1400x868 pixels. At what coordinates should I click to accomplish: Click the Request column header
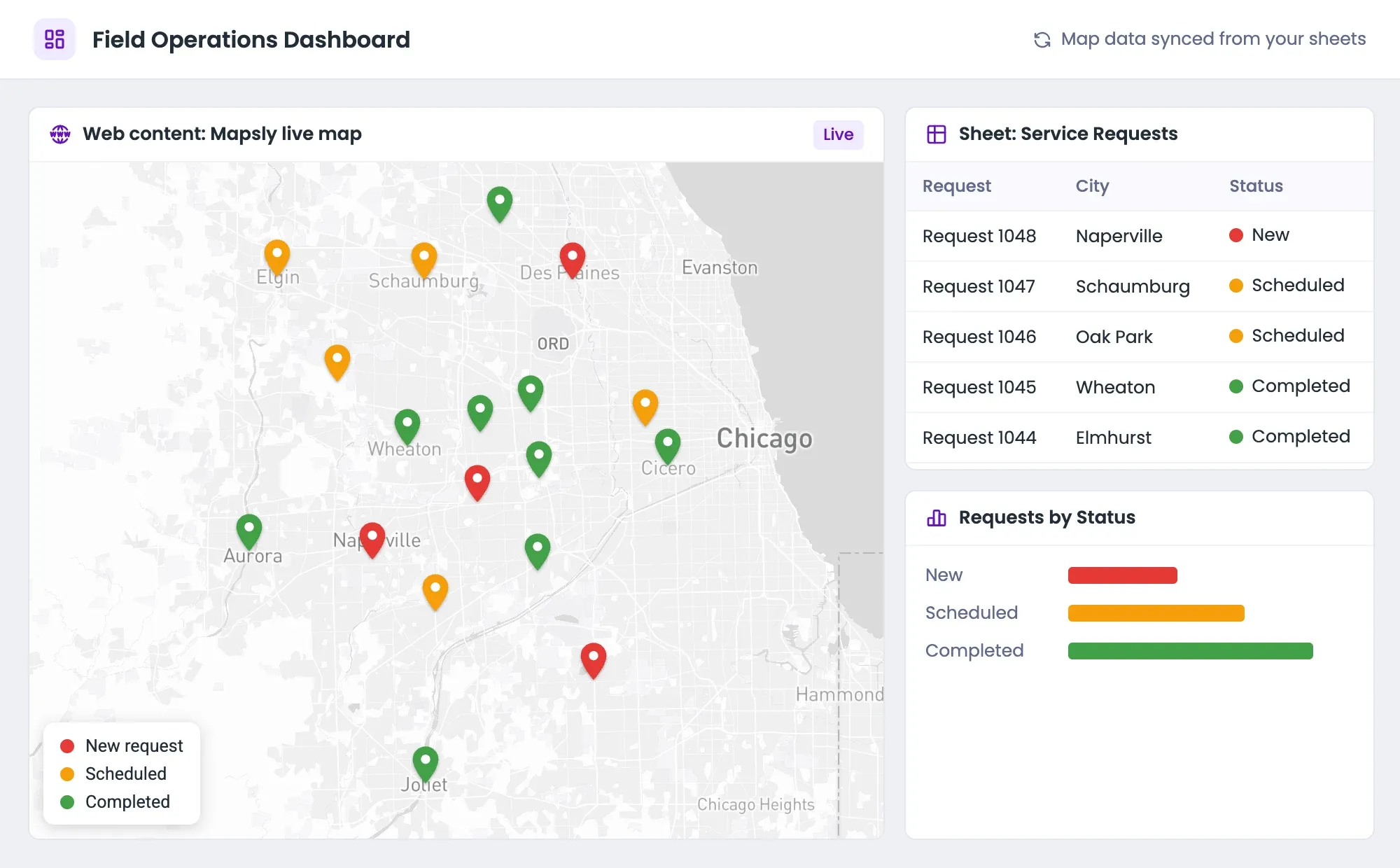click(x=956, y=186)
